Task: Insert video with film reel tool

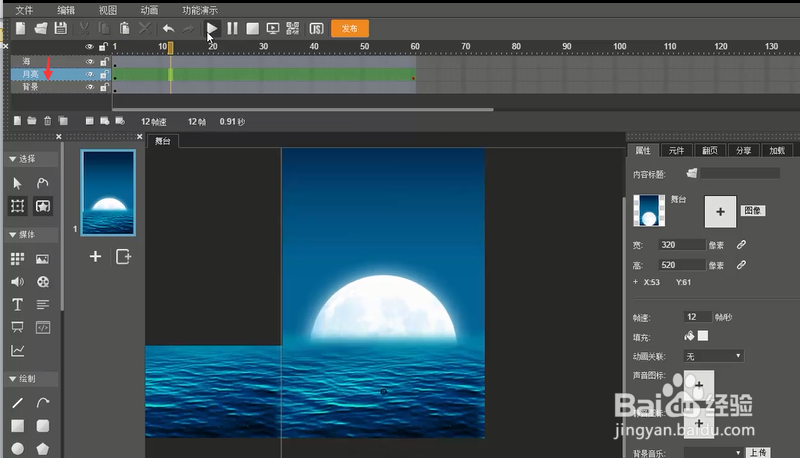Action: point(43,282)
